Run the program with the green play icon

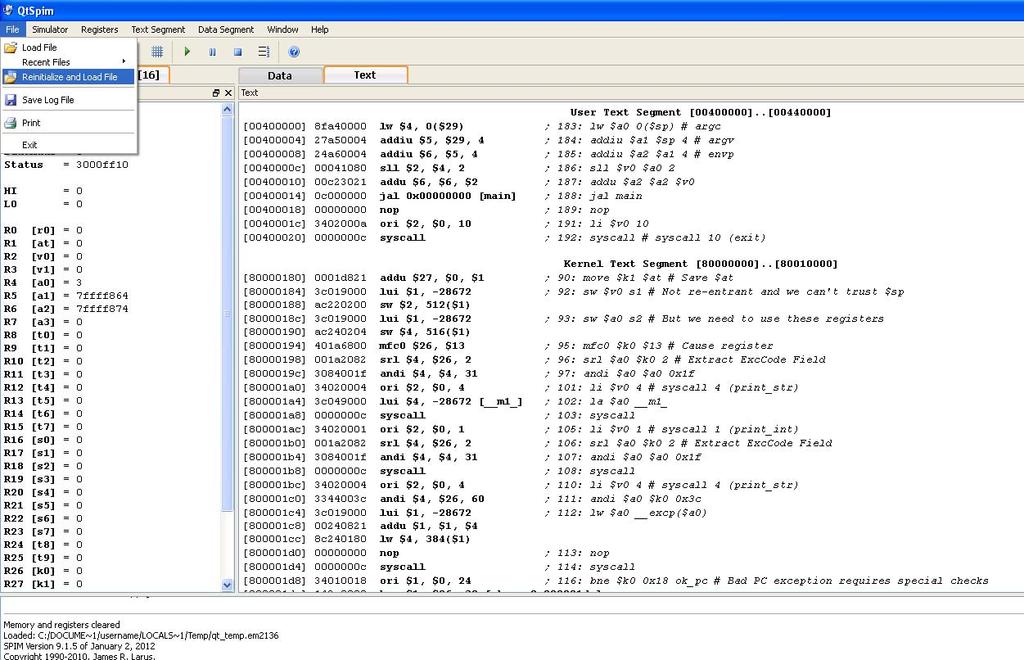coord(187,52)
